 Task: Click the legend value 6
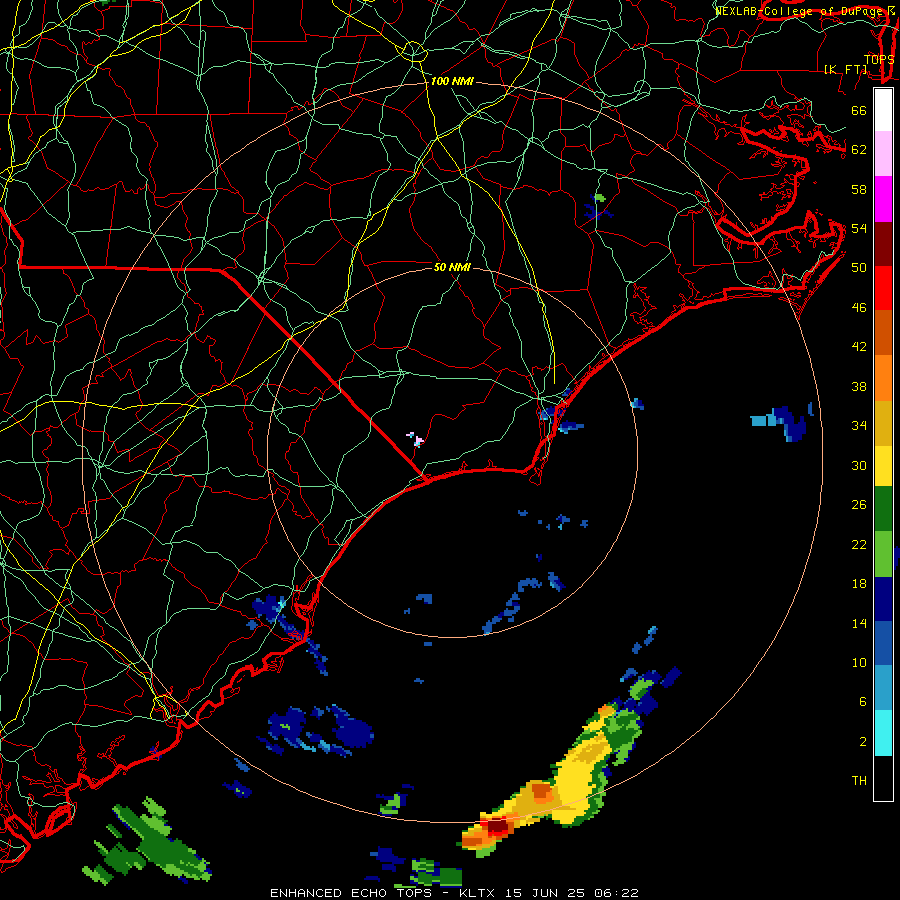(x=862, y=702)
